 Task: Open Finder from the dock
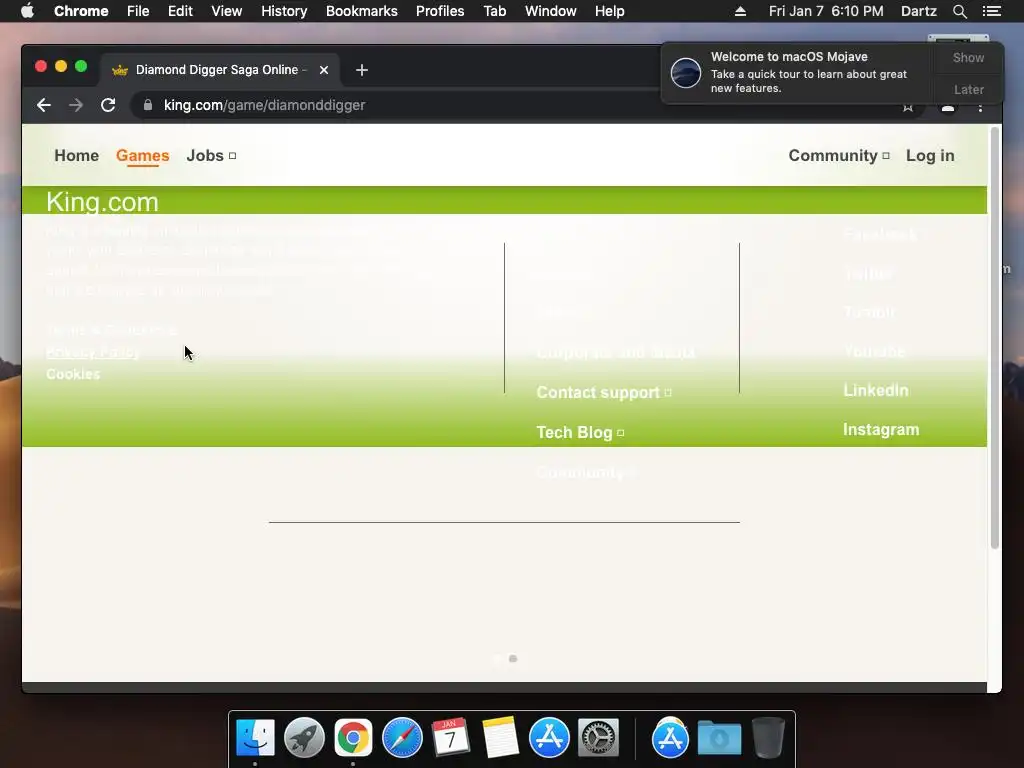click(255, 738)
